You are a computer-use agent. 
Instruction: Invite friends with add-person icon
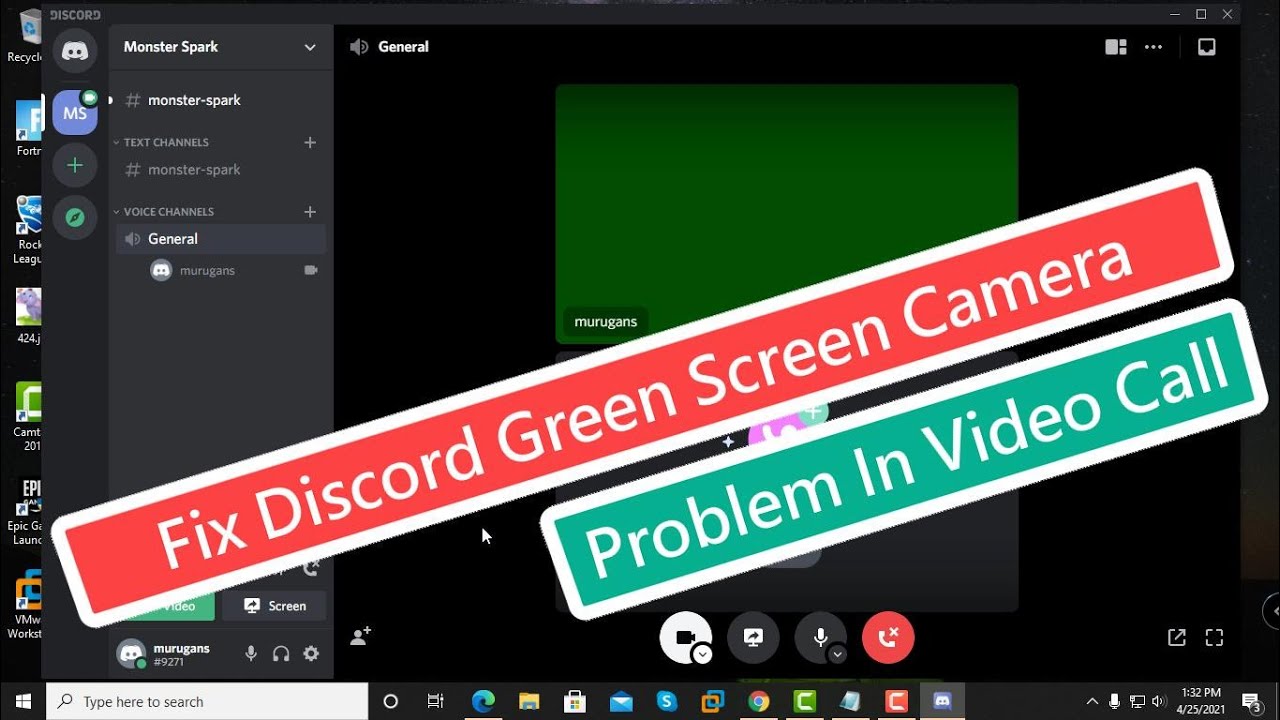point(361,636)
